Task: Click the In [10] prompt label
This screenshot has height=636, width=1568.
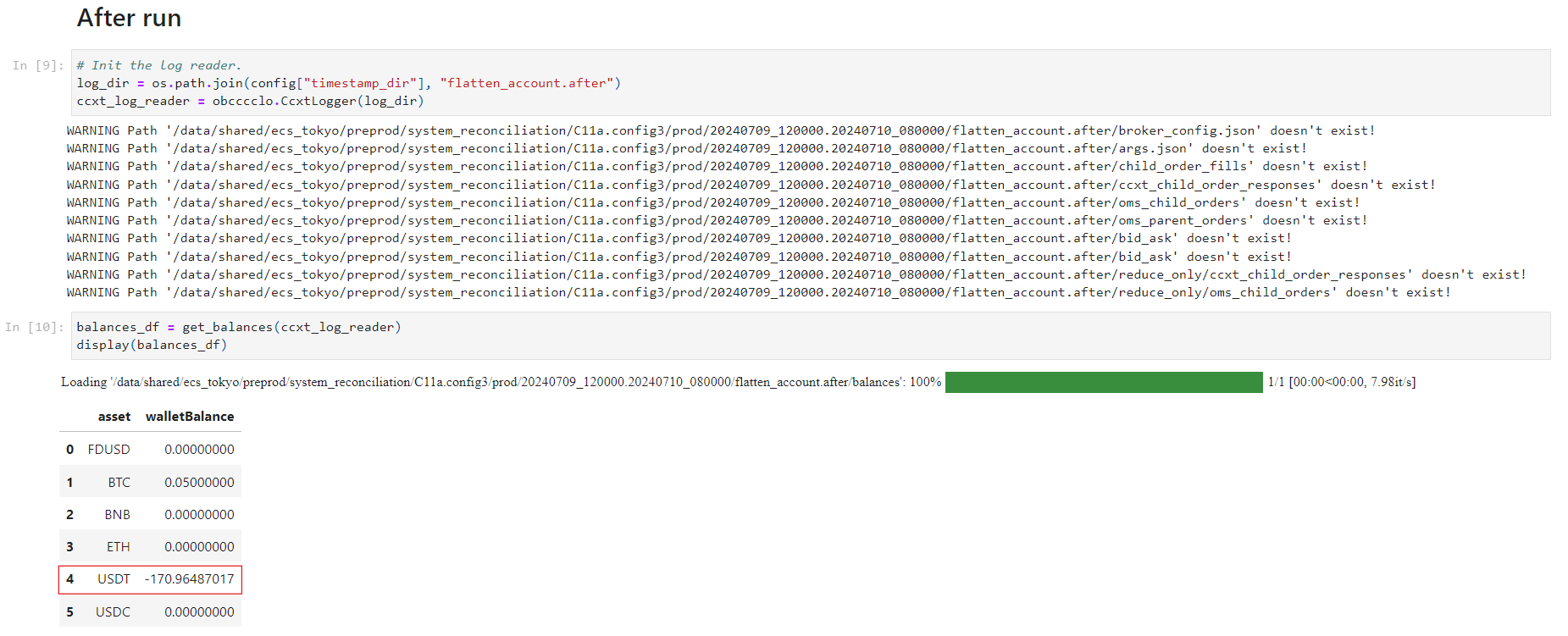Action: point(34,327)
